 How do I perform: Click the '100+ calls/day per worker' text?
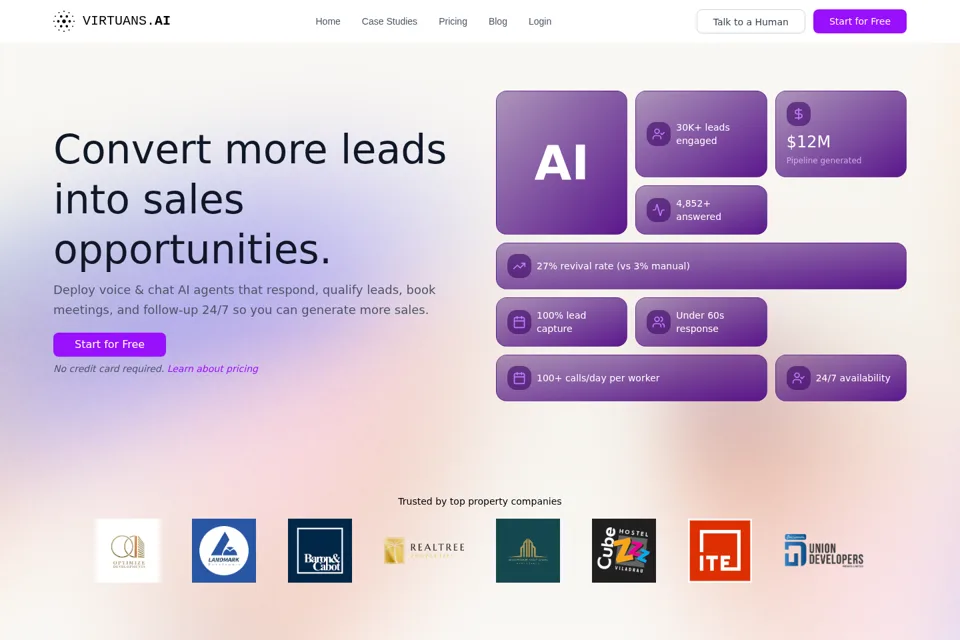(x=598, y=378)
